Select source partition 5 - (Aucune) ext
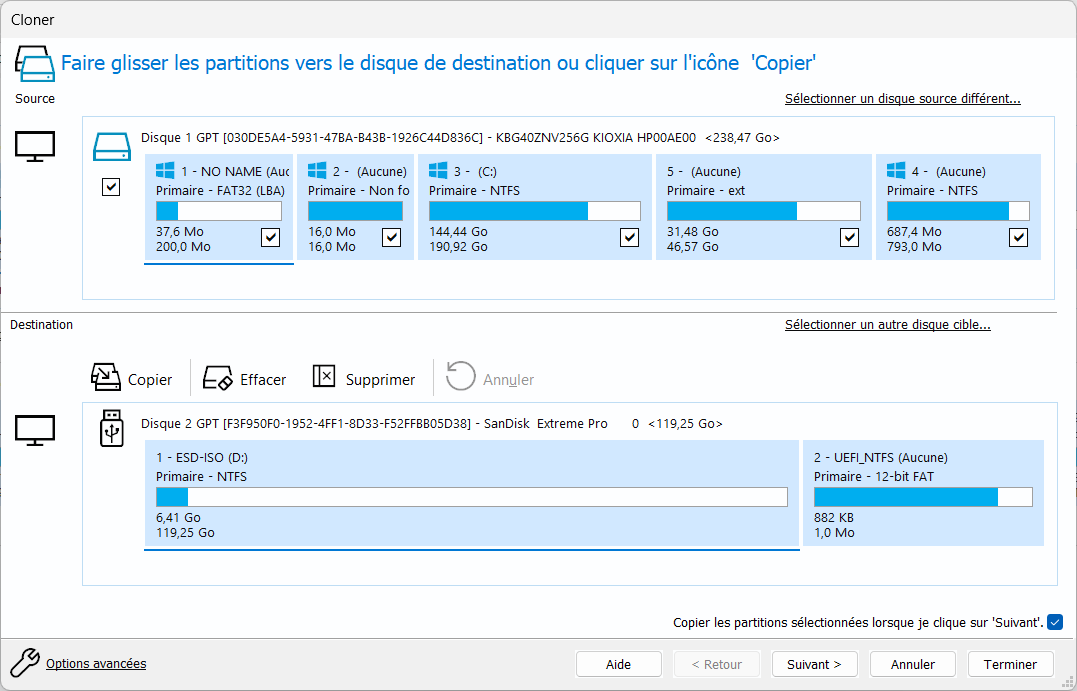 [x=764, y=207]
